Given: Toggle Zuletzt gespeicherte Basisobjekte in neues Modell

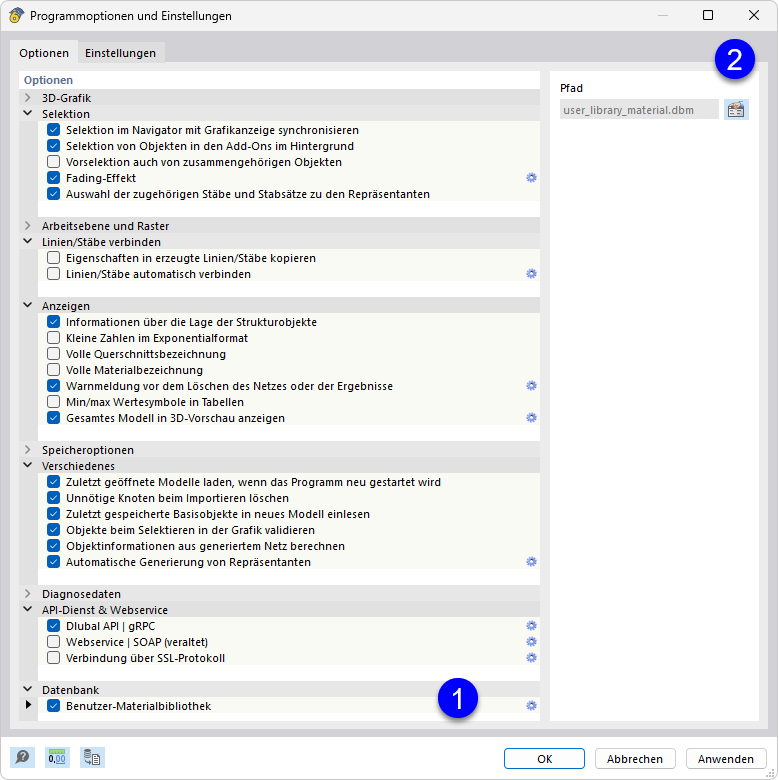Looking at the screenshot, I should pos(53,513).
